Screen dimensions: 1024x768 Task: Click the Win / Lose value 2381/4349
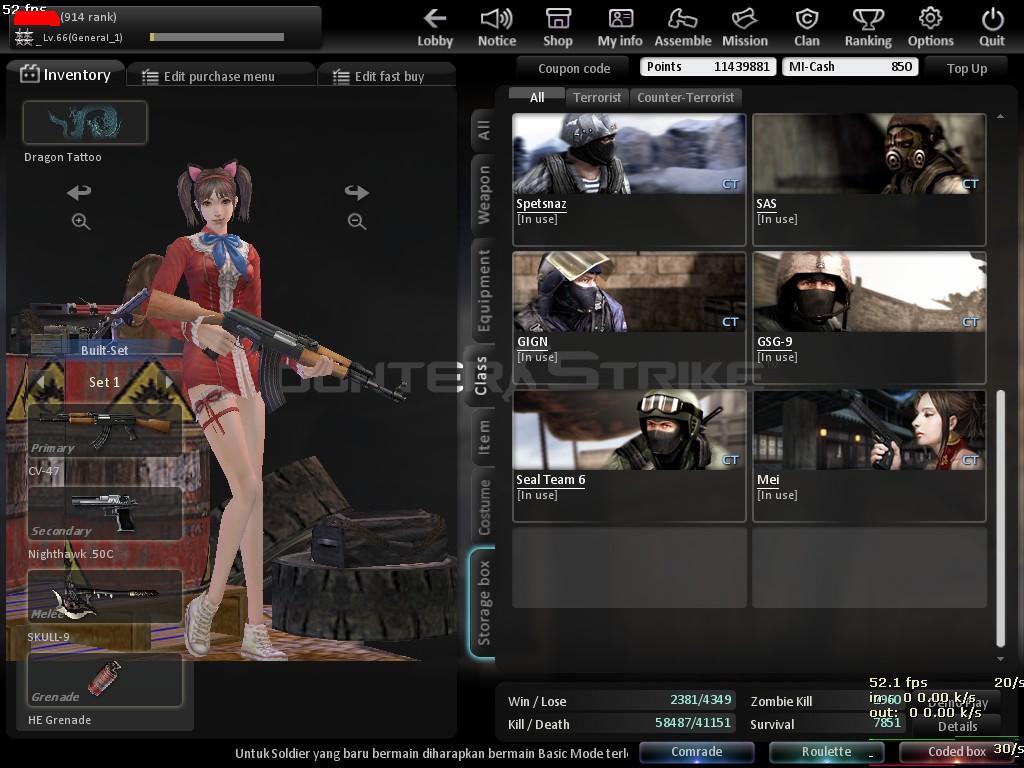[x=700, y=700]
